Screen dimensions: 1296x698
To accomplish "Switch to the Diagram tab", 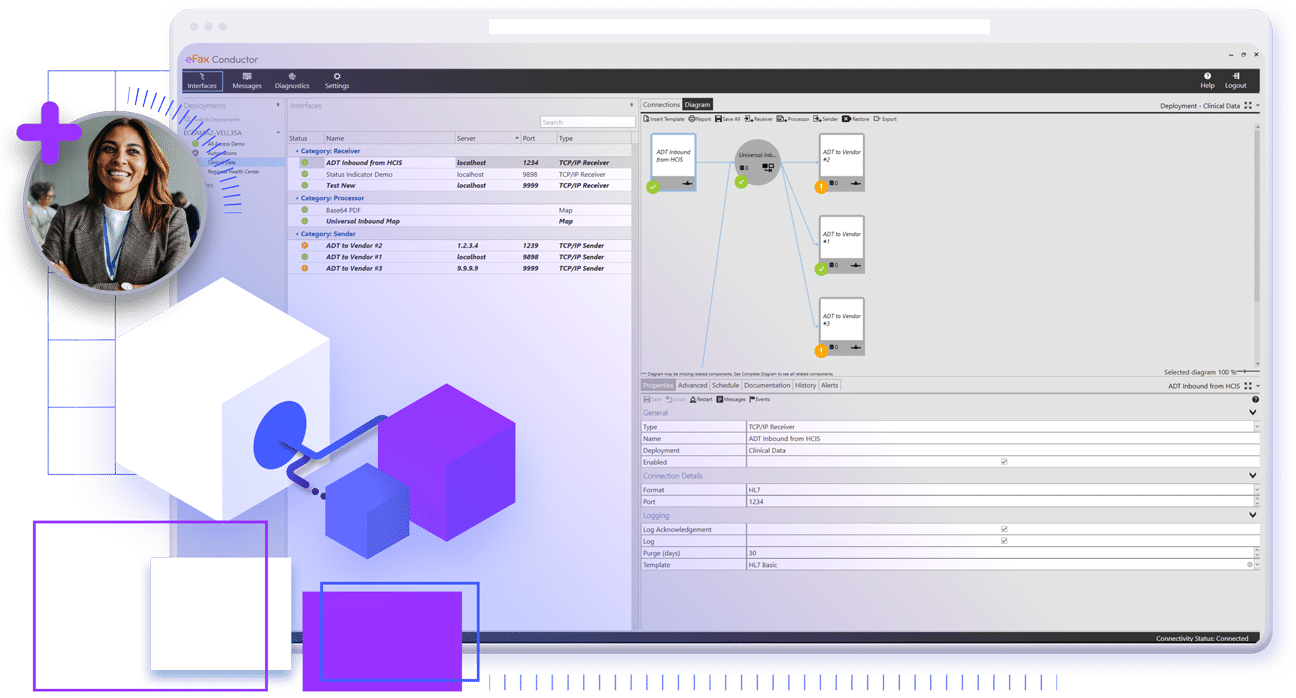I will 697,105.
